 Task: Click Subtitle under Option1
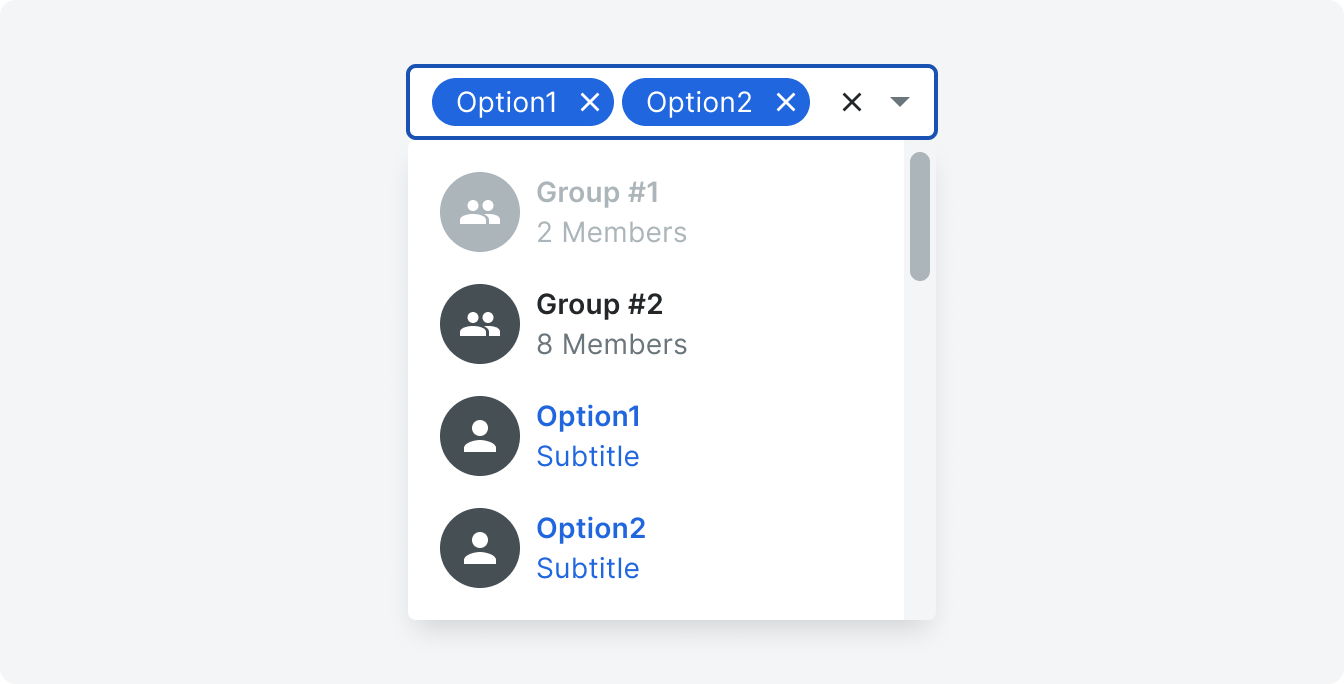coord(588,457)
